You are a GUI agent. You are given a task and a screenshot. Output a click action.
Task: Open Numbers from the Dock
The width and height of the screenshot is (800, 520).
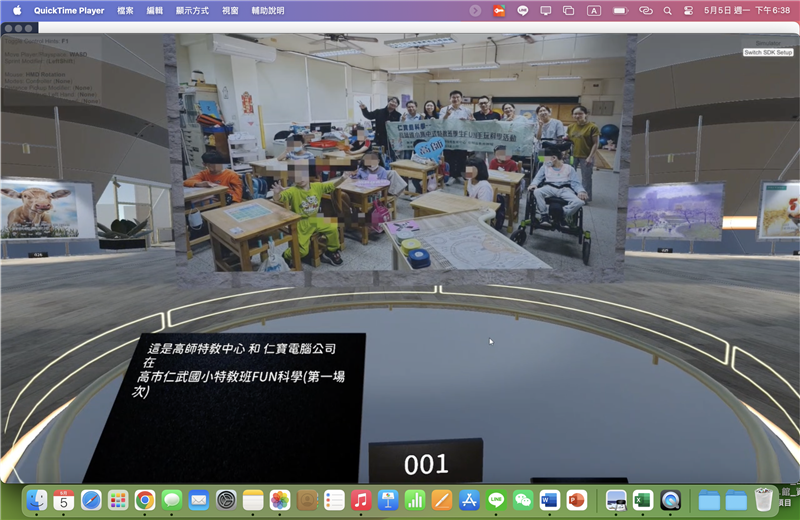tap(415, 500)
